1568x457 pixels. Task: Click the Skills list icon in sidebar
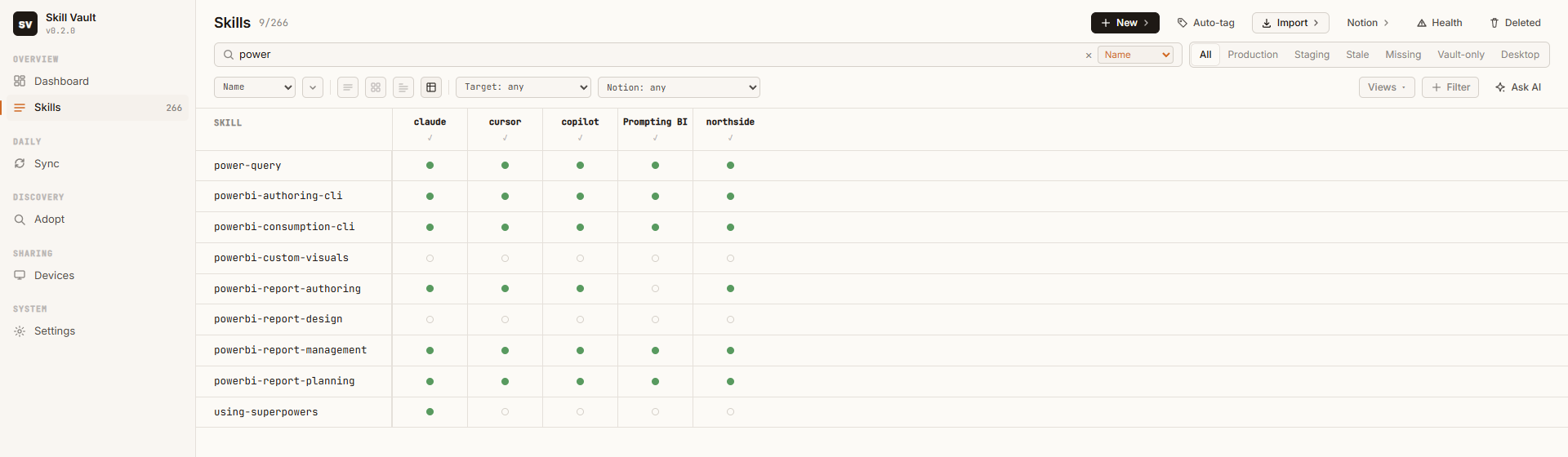pos(20,108)
